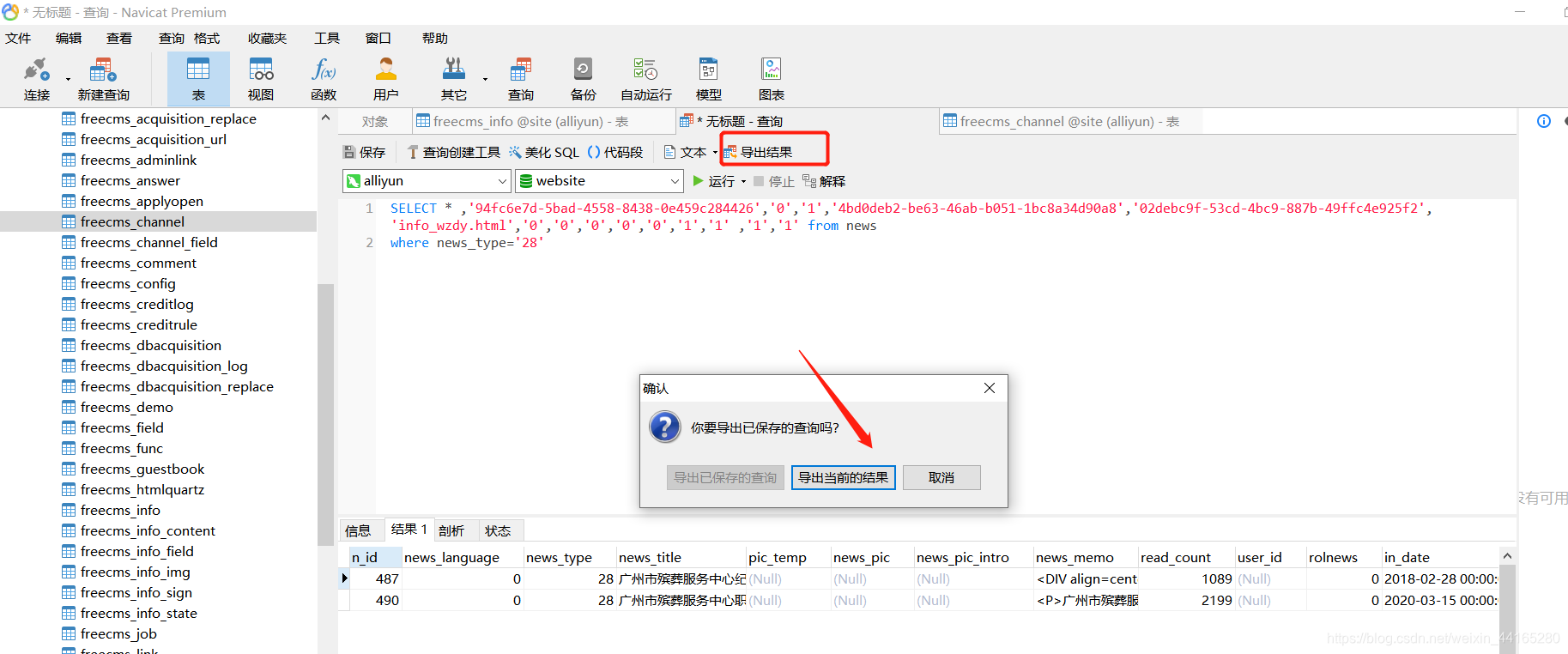This screenshot has width=1568, height=654.
Task: Open the 备份 backup toolbar icon
Action: [x=584, y=79]
